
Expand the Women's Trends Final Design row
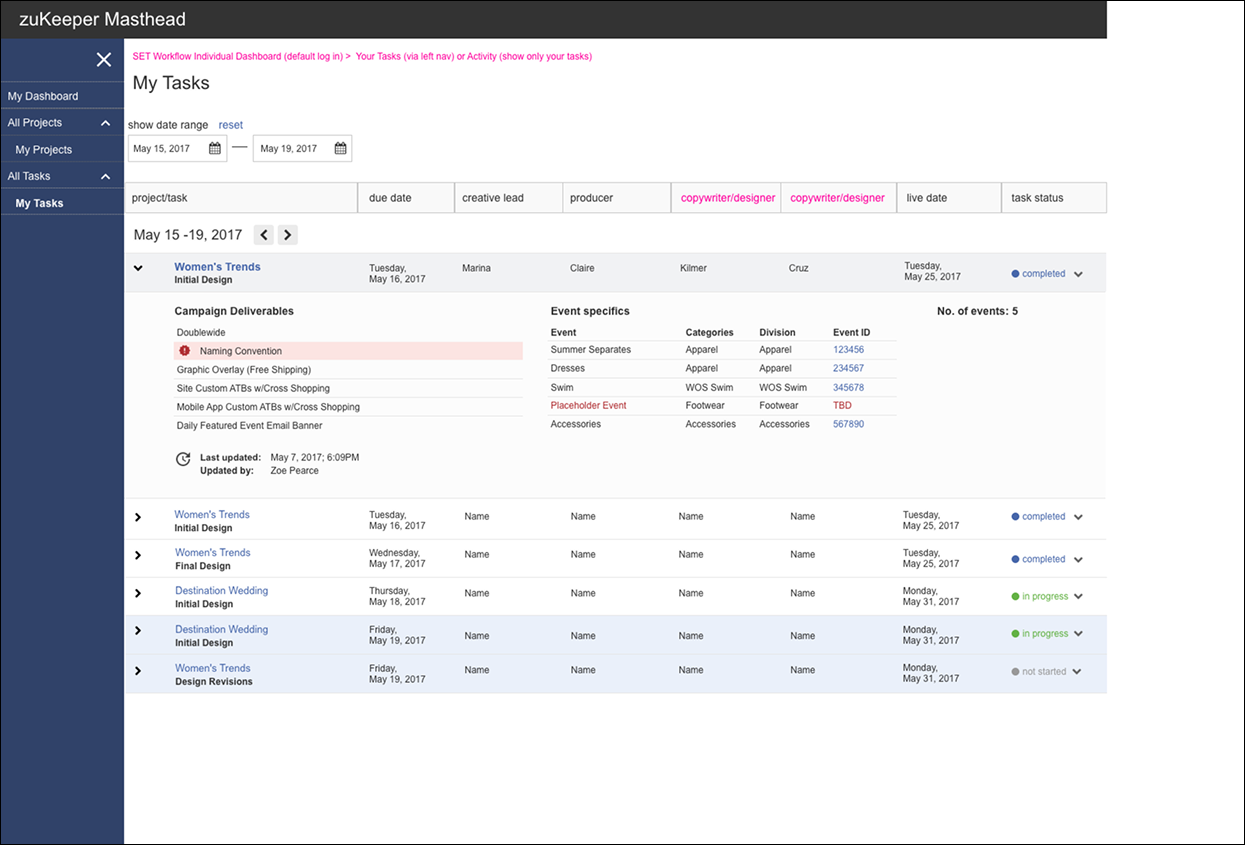(x=138, y=555)
